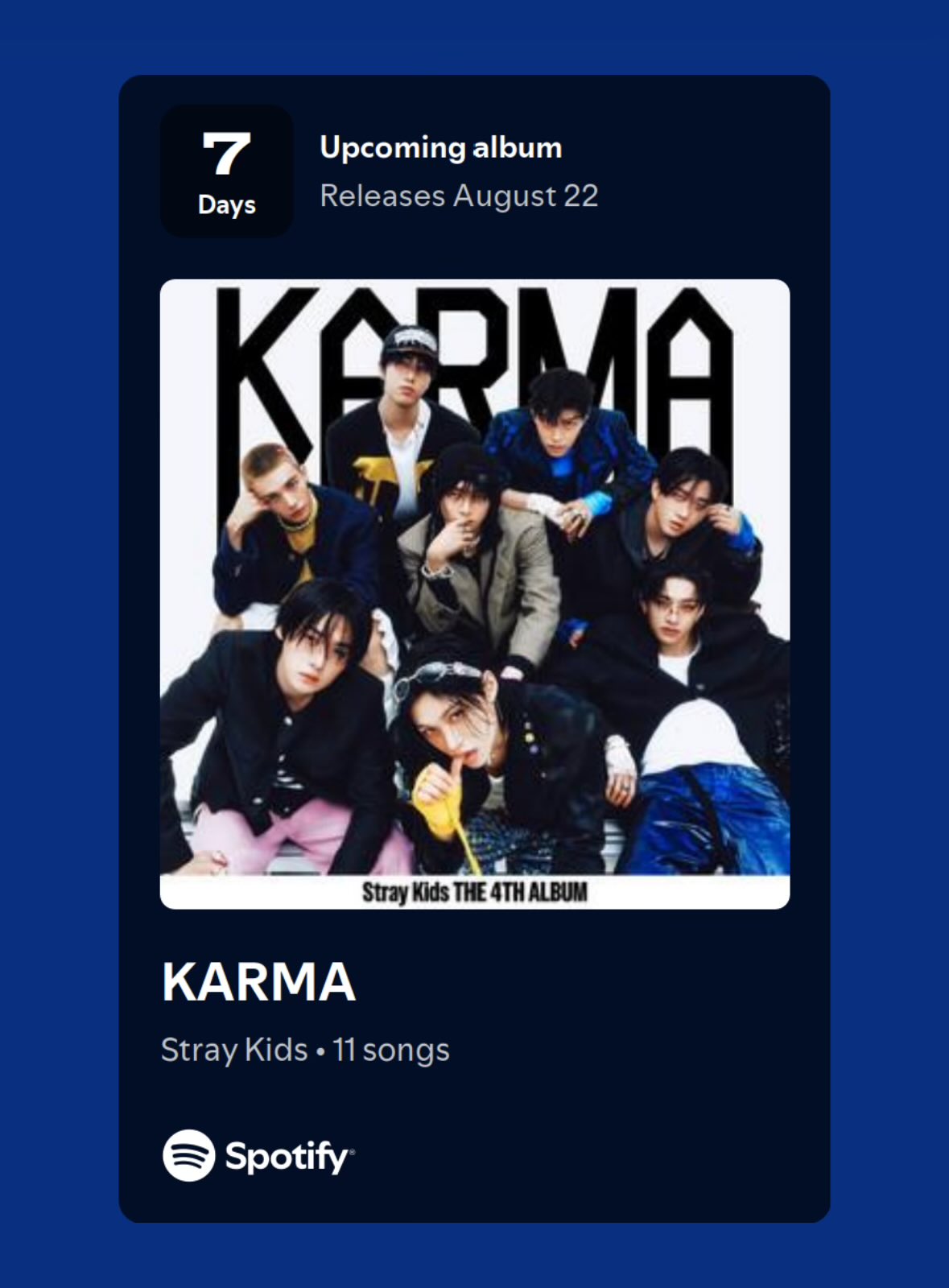
Task: Open the KARMA album cover artwork
Action: 475,594
